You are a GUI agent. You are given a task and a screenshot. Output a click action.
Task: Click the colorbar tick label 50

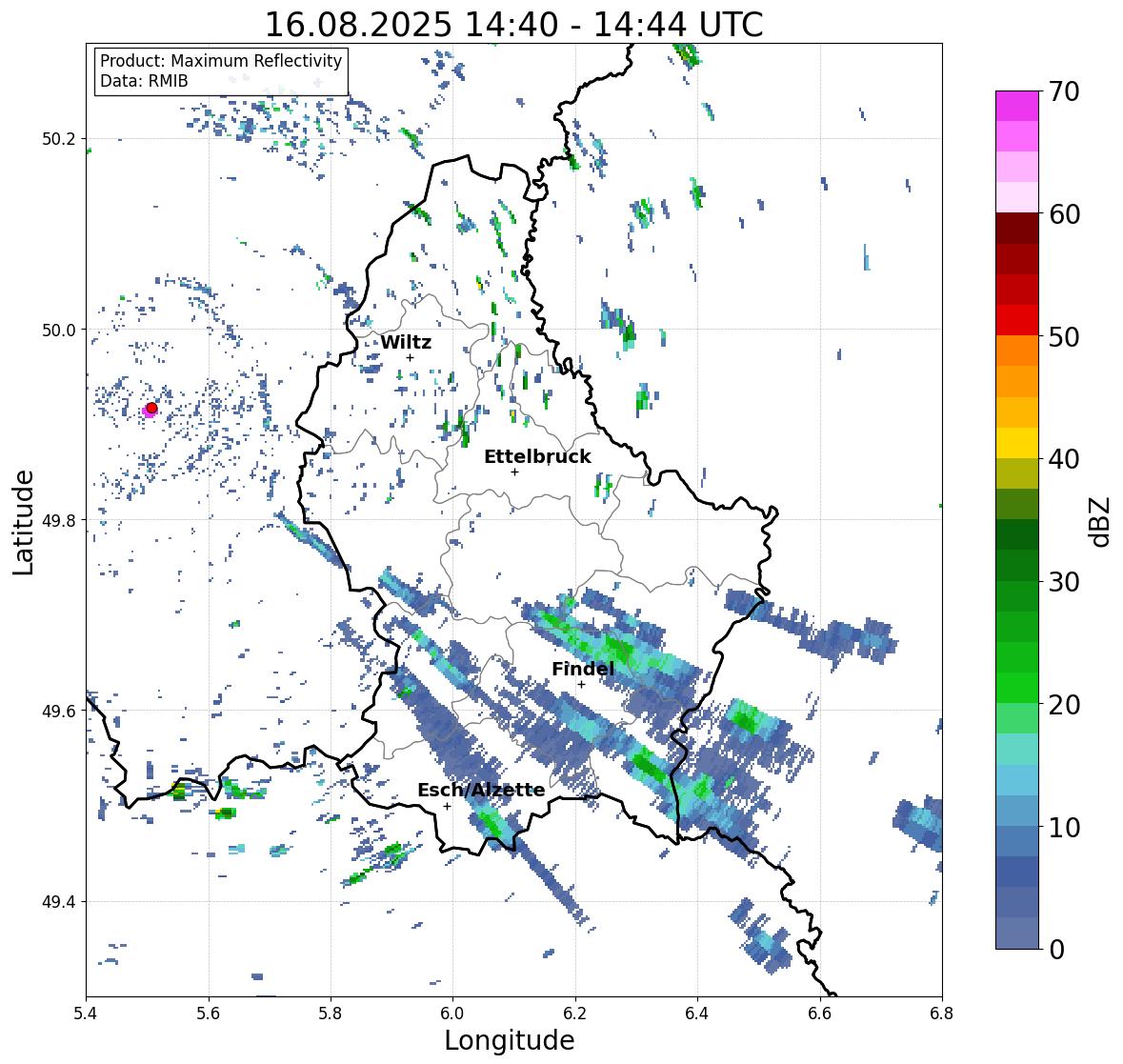point(1064,336)
